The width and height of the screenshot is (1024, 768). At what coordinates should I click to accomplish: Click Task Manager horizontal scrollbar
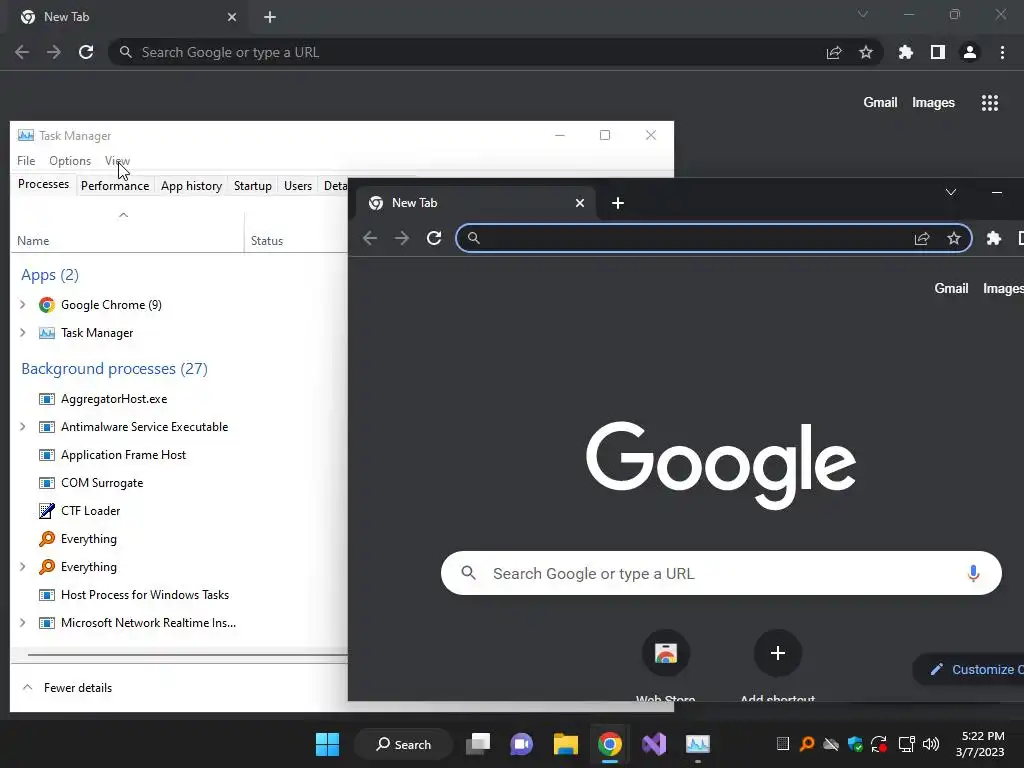[x=187, y=654]
